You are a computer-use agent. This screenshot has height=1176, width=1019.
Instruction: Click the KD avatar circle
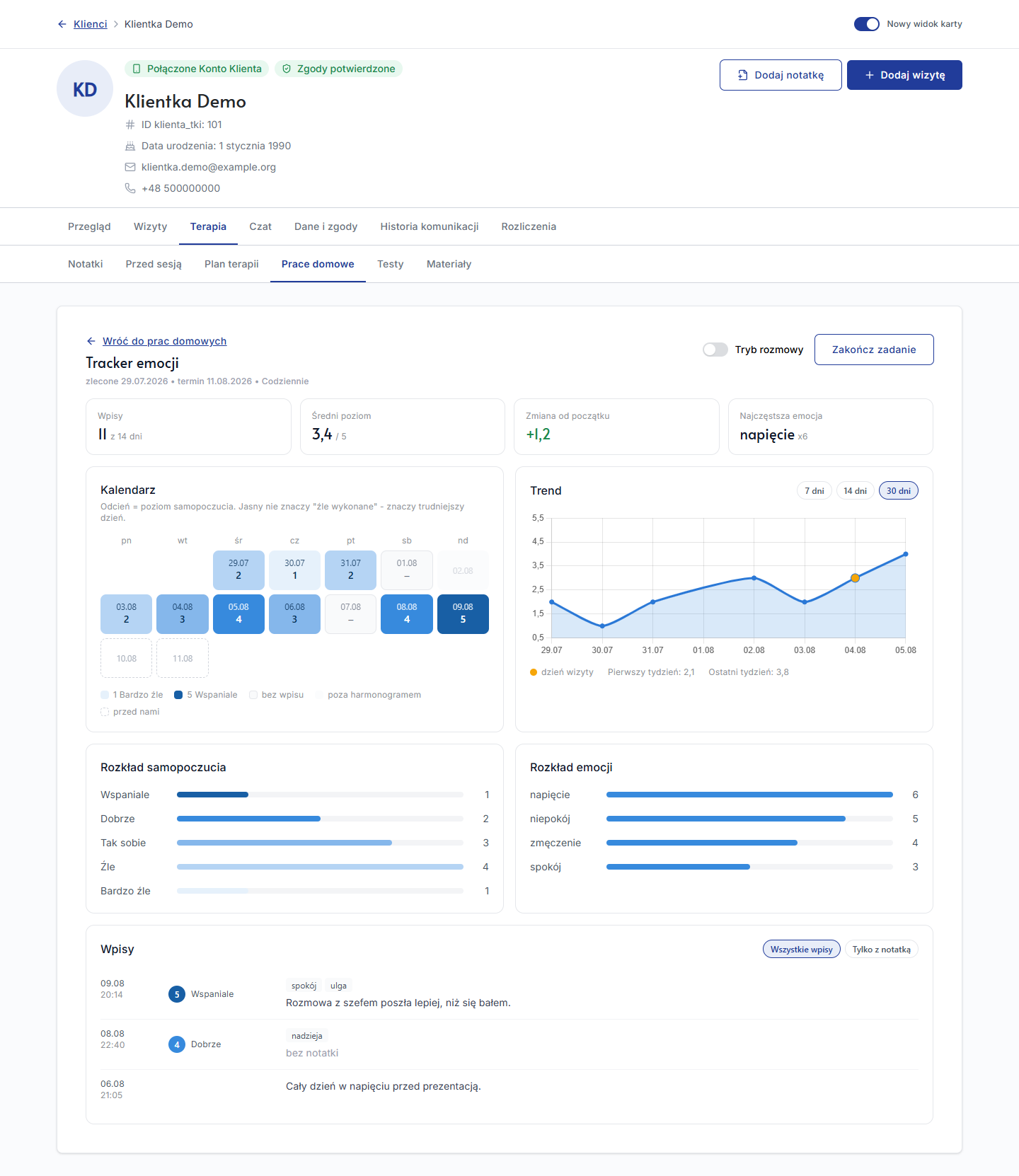85,88
